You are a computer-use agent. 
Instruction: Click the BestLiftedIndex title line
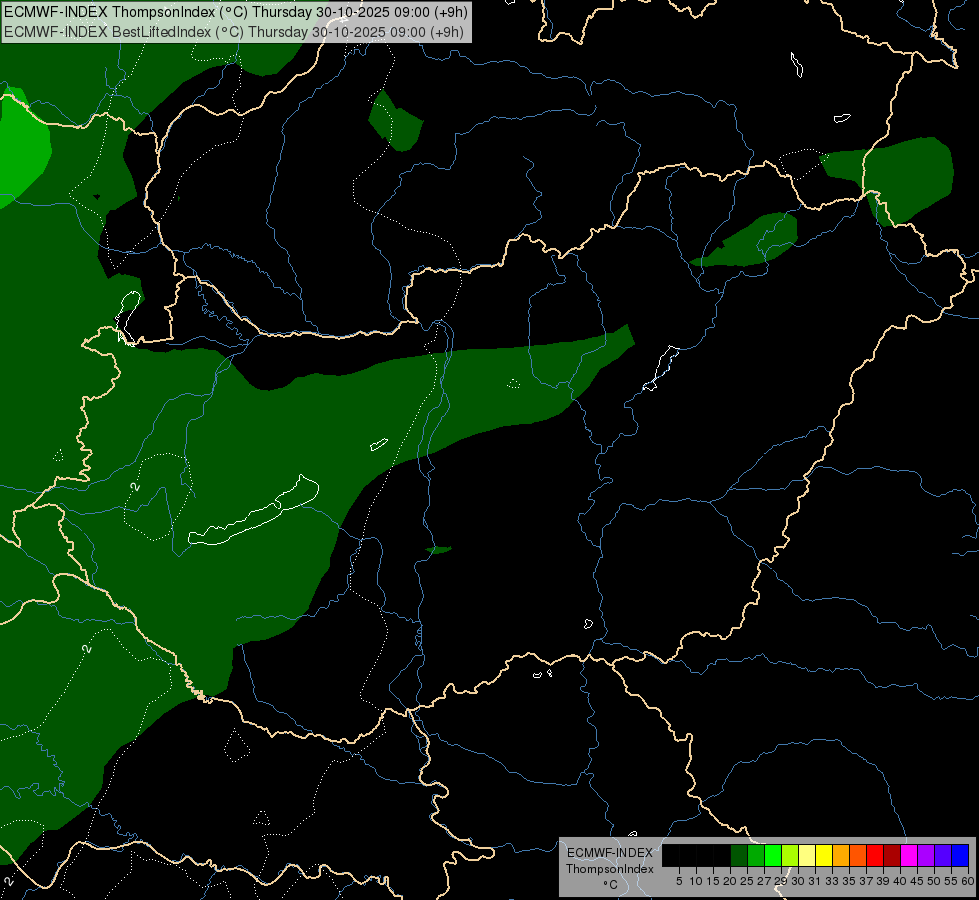click(234, 32)
